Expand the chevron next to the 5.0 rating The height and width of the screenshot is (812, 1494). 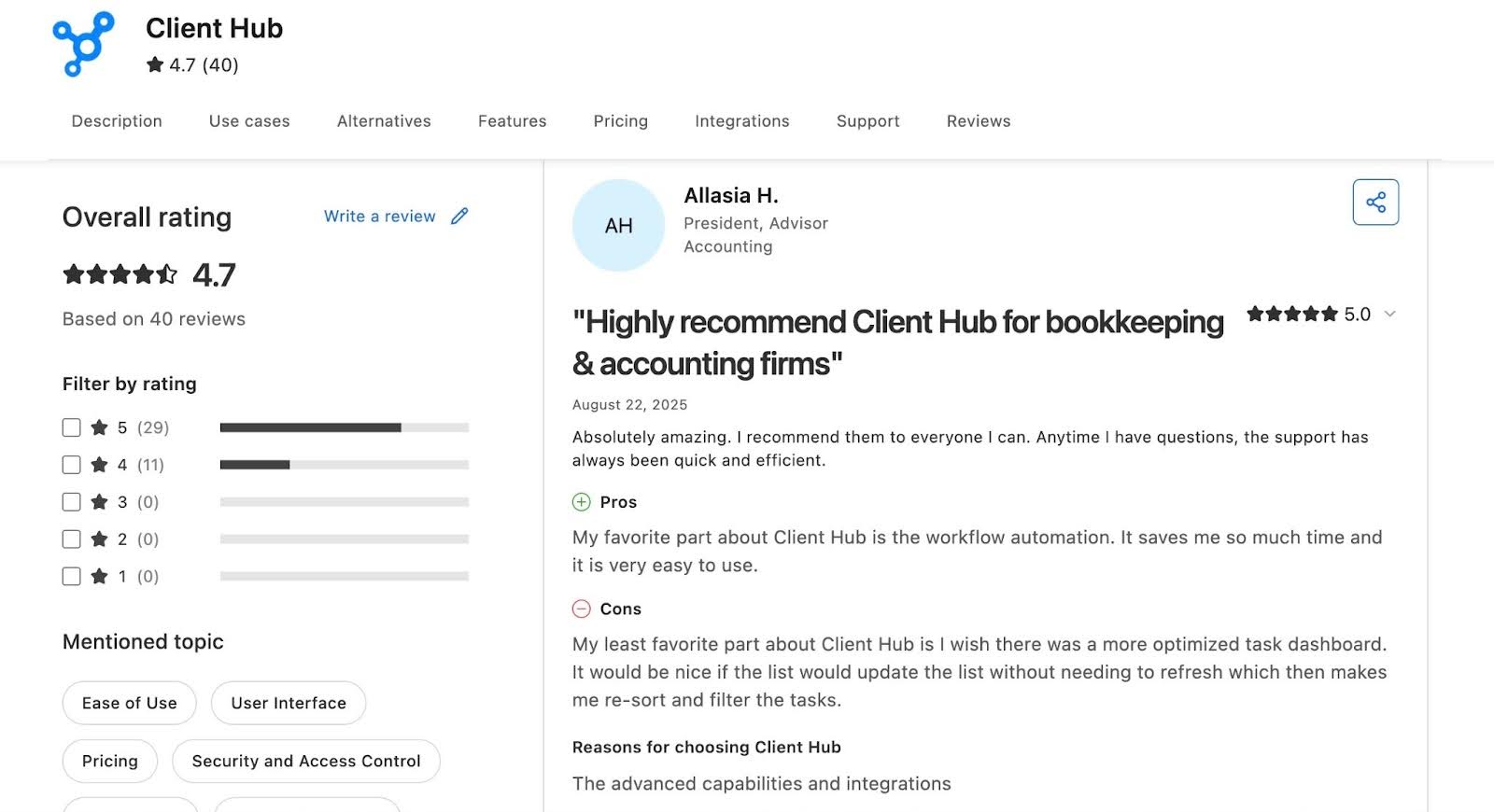pos(1389,315)
